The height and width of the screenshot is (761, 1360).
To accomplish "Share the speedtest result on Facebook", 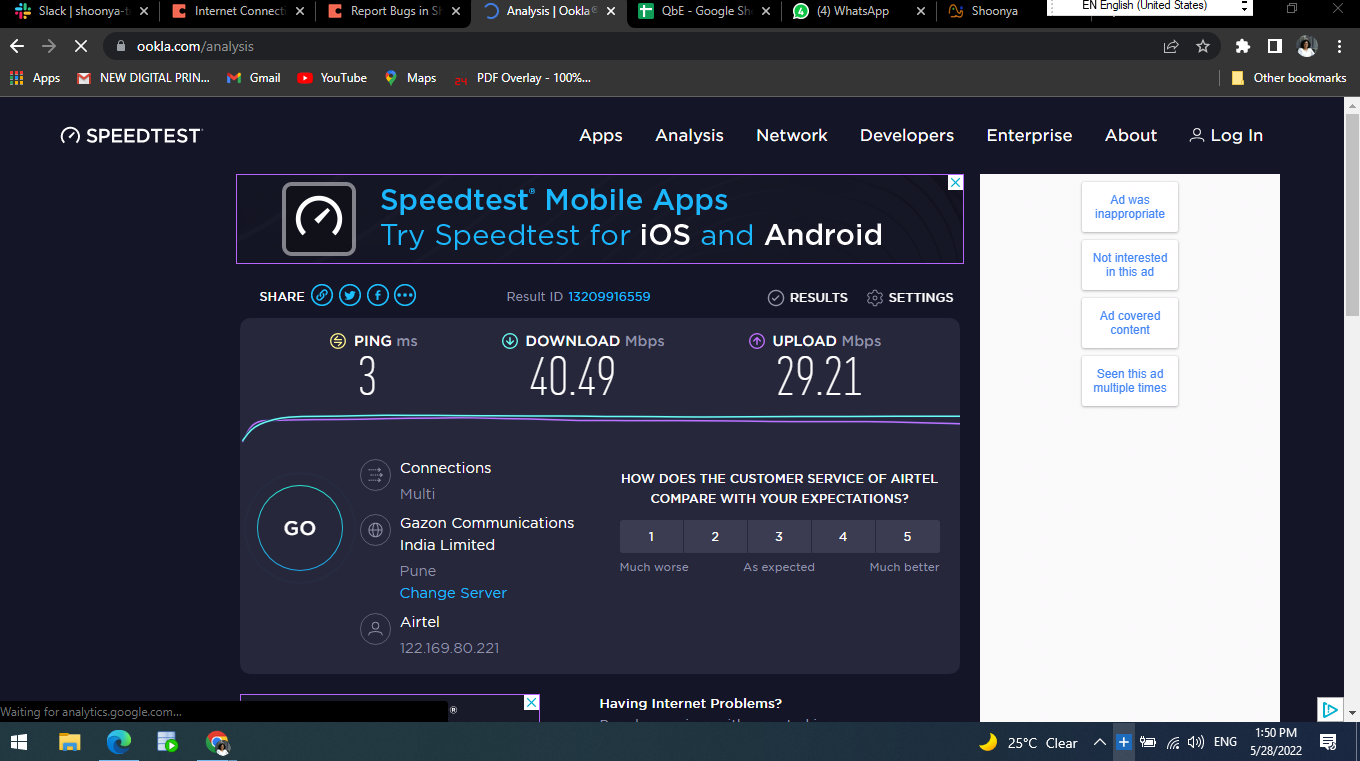I will coord(377,295).
